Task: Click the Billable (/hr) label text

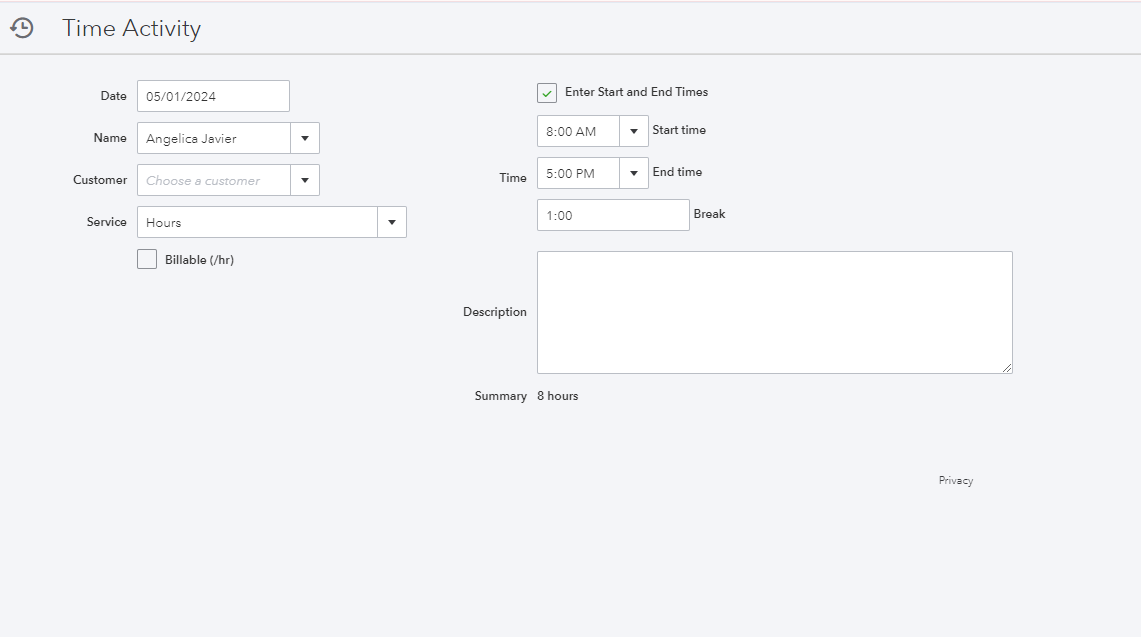Action: pyautogui.click(x=199, y=260)
